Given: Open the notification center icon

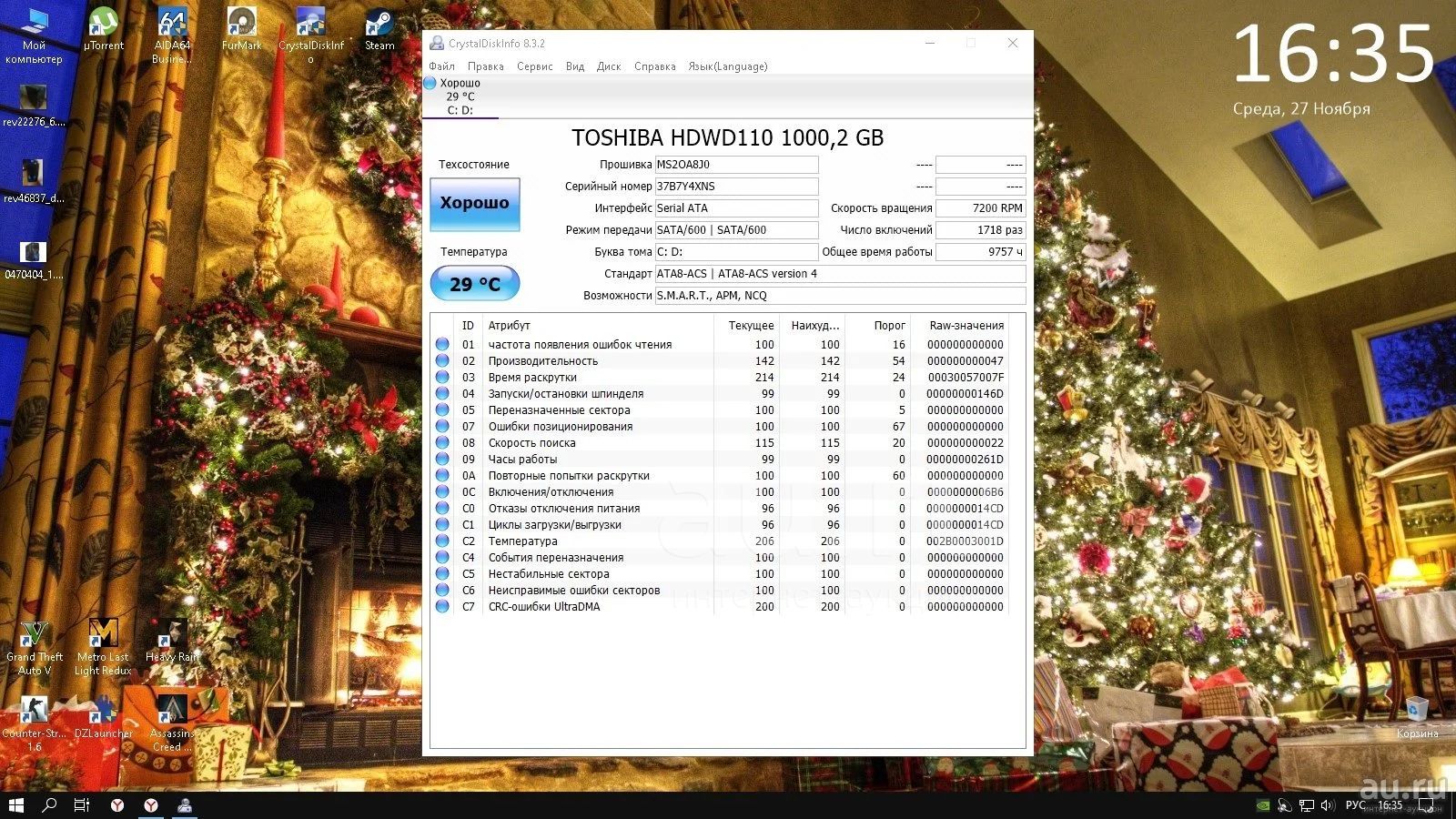Looking at the screenshot, I should 1426,805.
